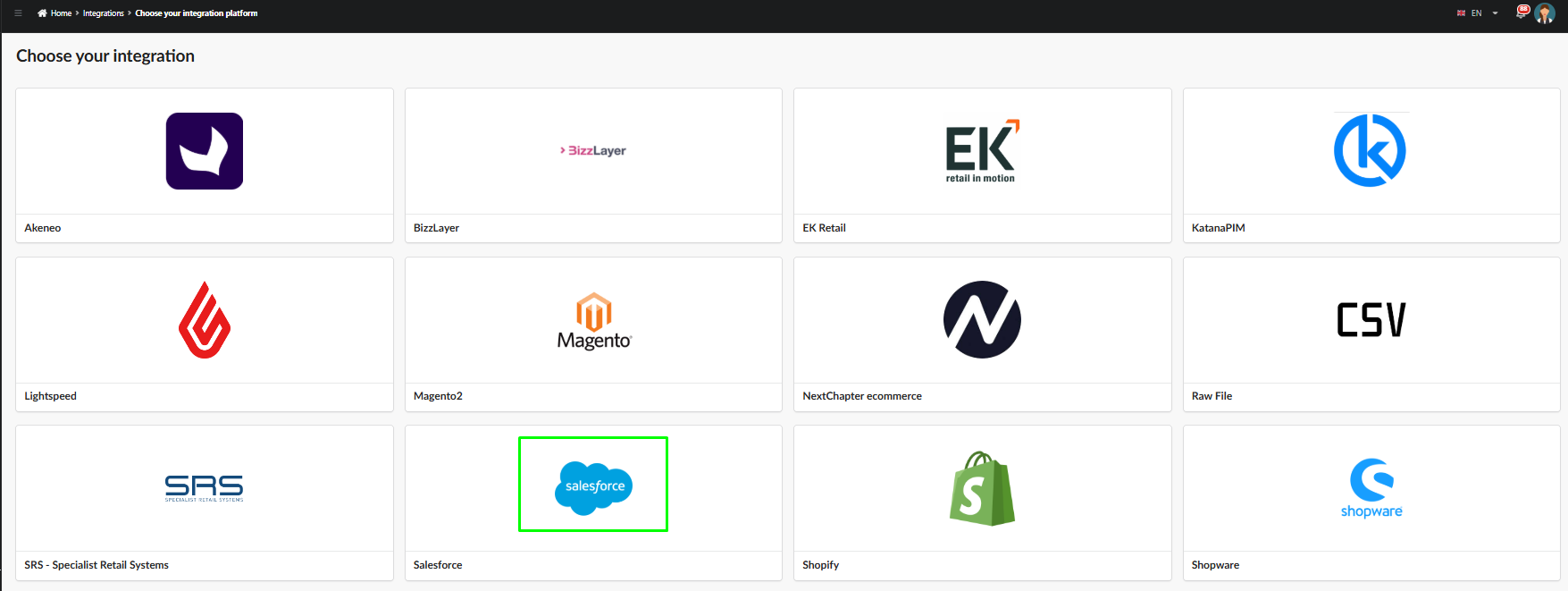Click the 'Choose your integration' heading
The height and width of the screenshot is (591, 1568).
click(105, 56)
